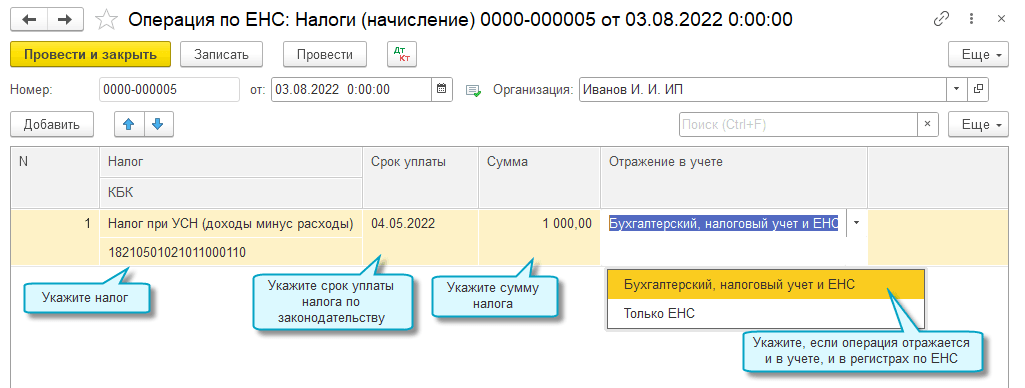The image size is (1025, 388).
Task: Click the document status icon beside date
Action: [x=473, y=90]
